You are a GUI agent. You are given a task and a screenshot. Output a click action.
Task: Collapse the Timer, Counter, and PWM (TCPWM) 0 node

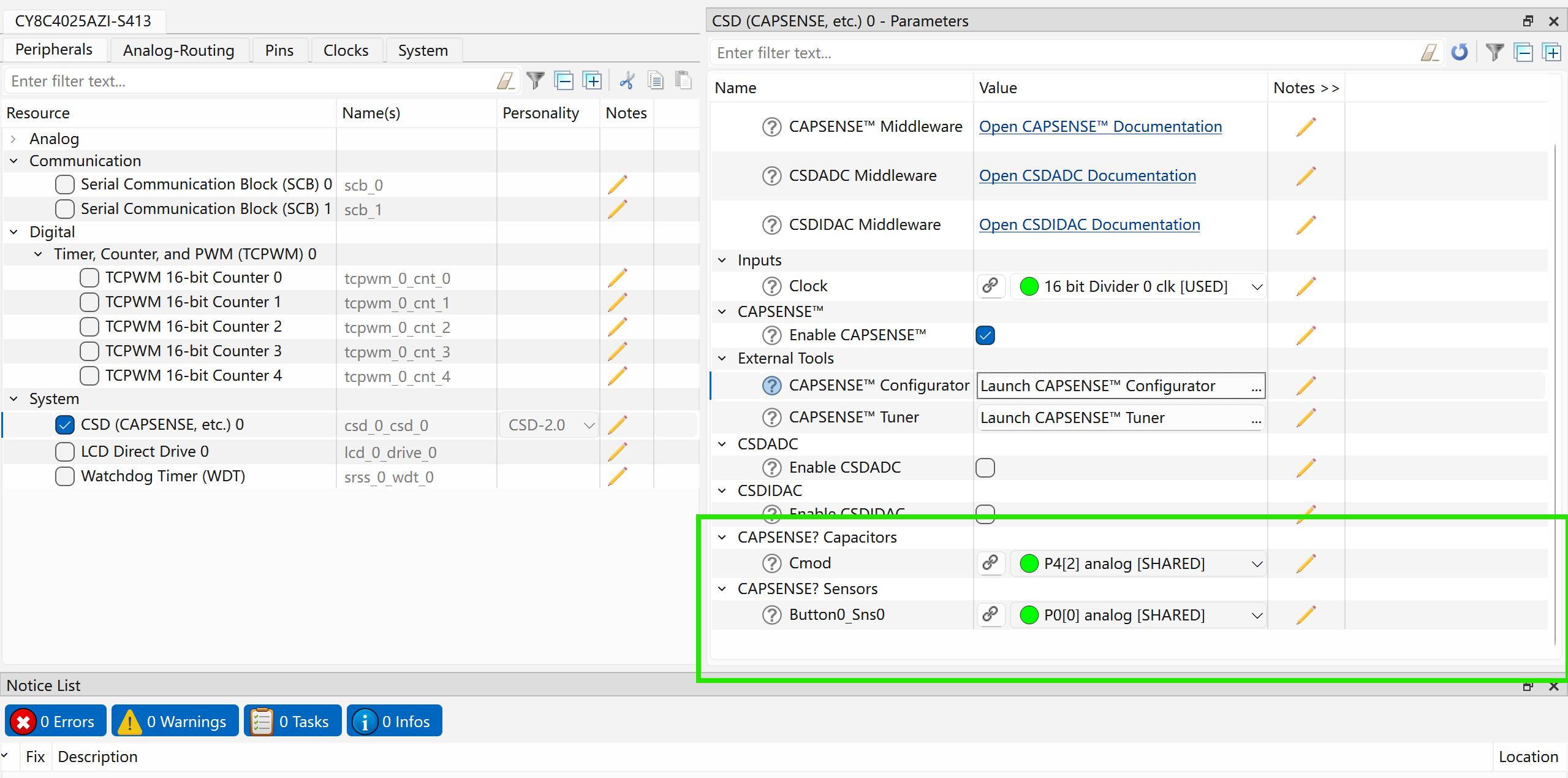tap(38, 254)
